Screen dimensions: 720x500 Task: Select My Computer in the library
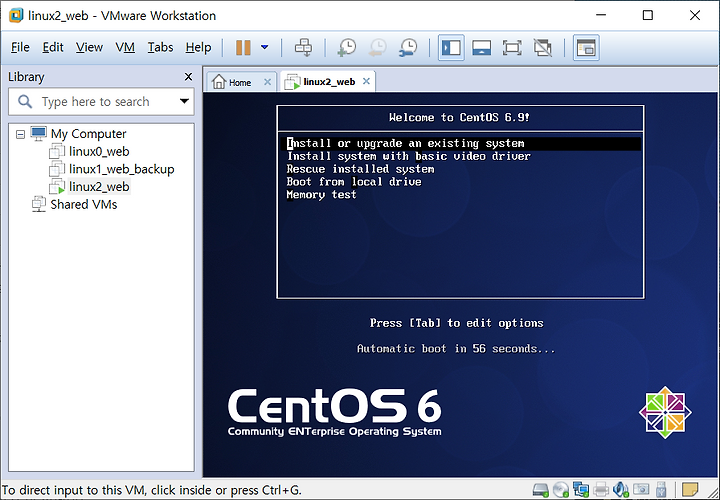[88, 134]
